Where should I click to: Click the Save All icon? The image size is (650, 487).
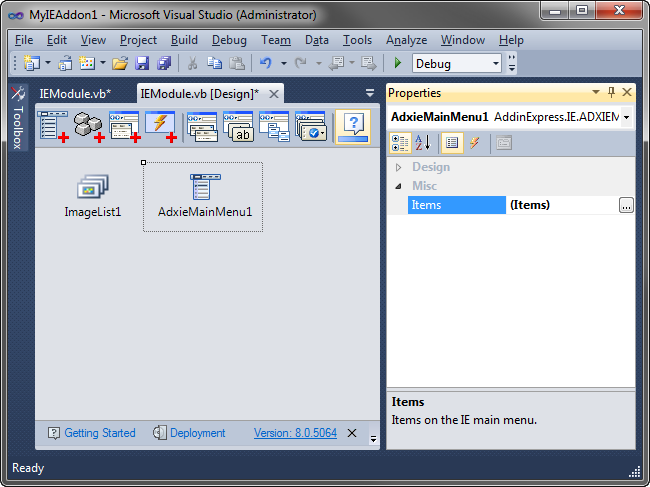tap(164, 63)
